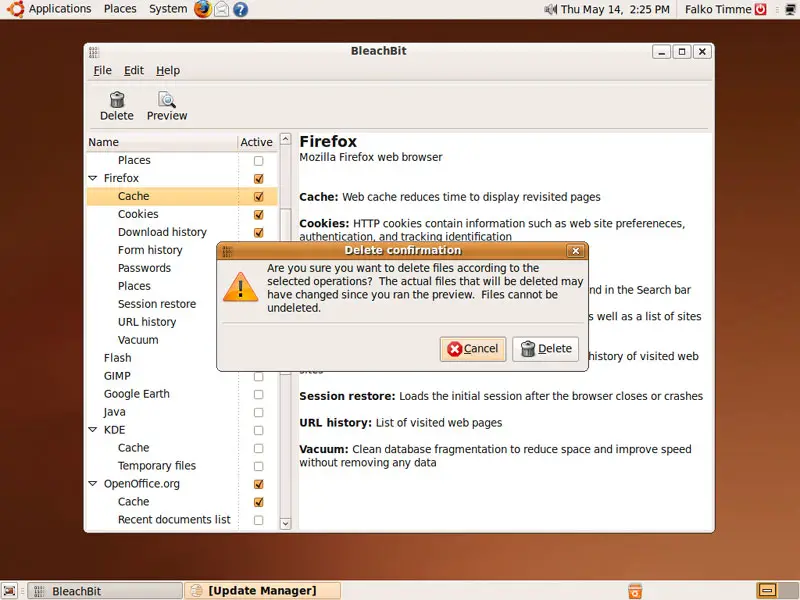Open the mail icon in top panel
The height and width of the screenshot is (600, 800).
tap(221, 9)
